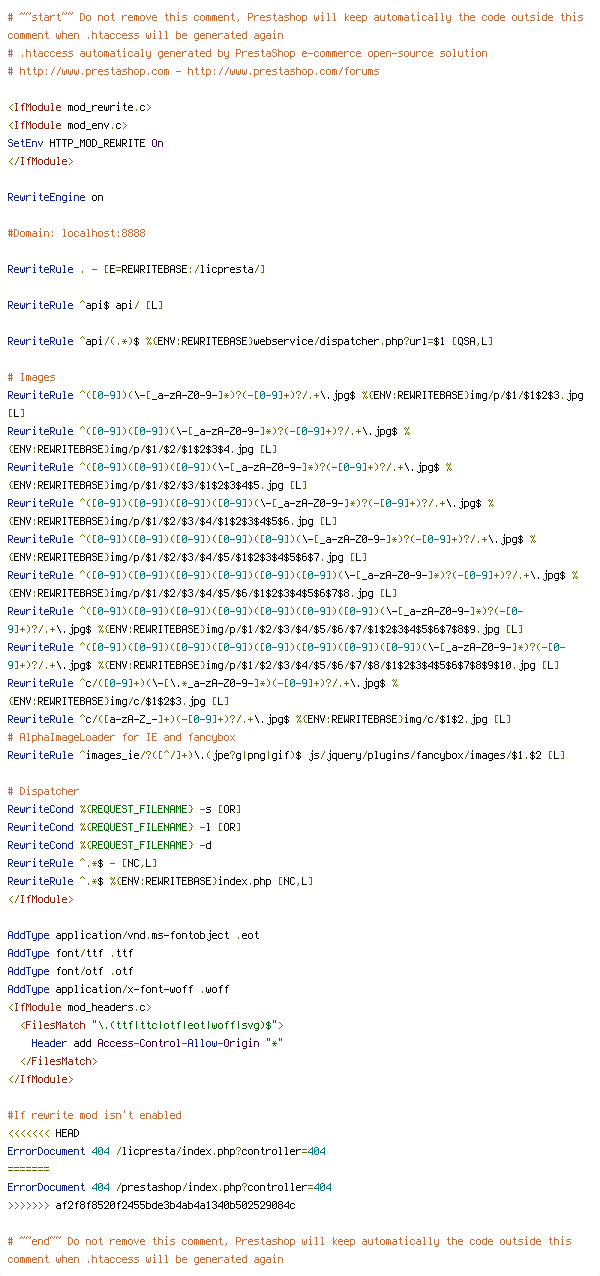Click the '<FilesMatch' opening tag line
600x1276 pixels.
click(x=151, y=1025)
